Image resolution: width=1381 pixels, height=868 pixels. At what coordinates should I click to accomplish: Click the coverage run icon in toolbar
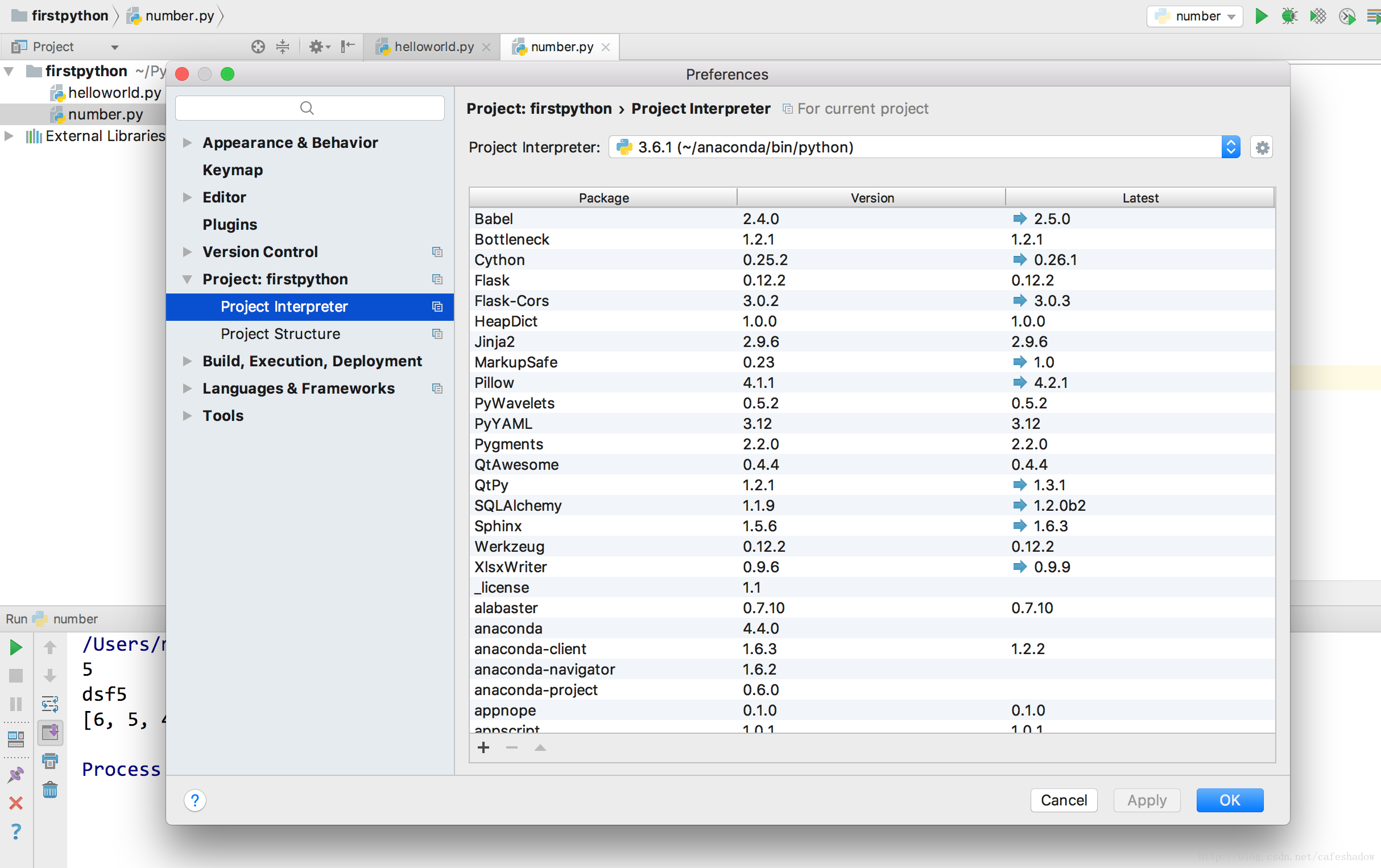tap(1317, 14)
